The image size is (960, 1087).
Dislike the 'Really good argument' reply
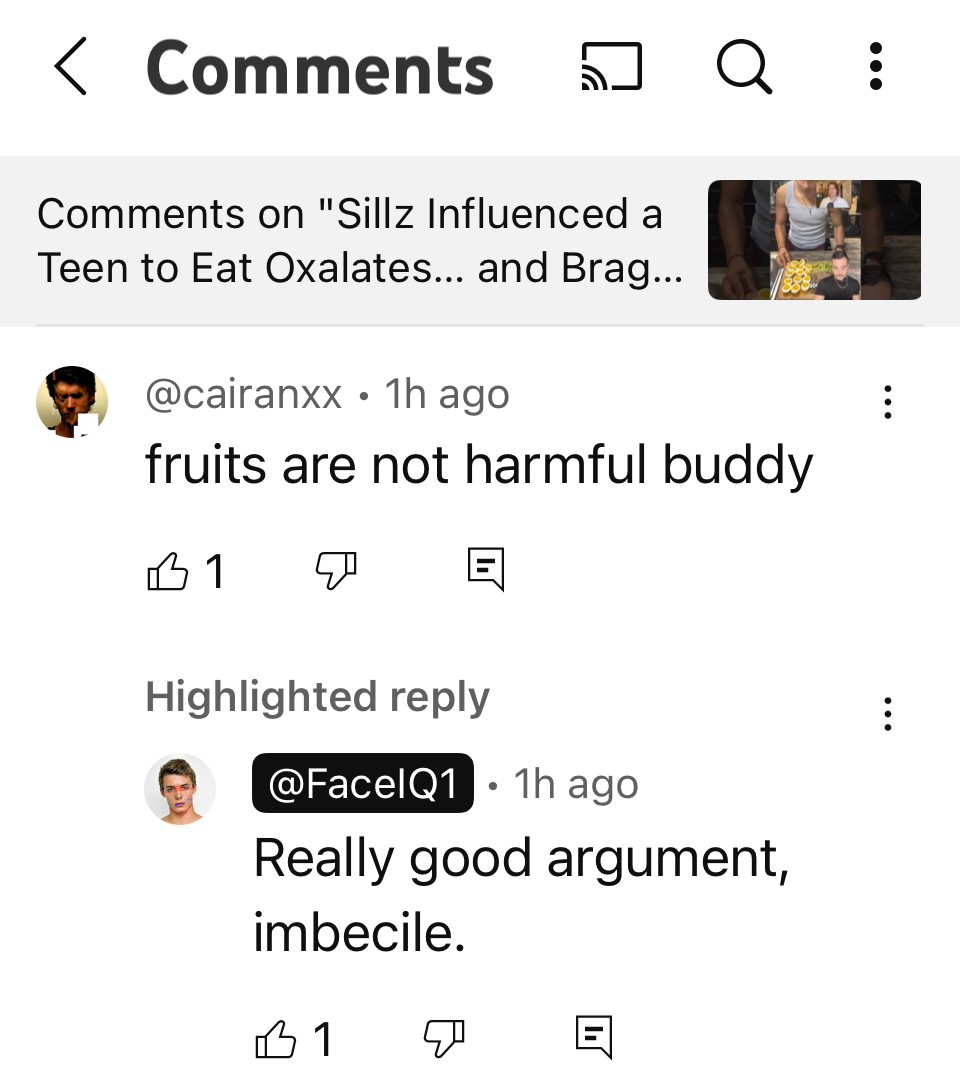click(x=444, y=1038)
